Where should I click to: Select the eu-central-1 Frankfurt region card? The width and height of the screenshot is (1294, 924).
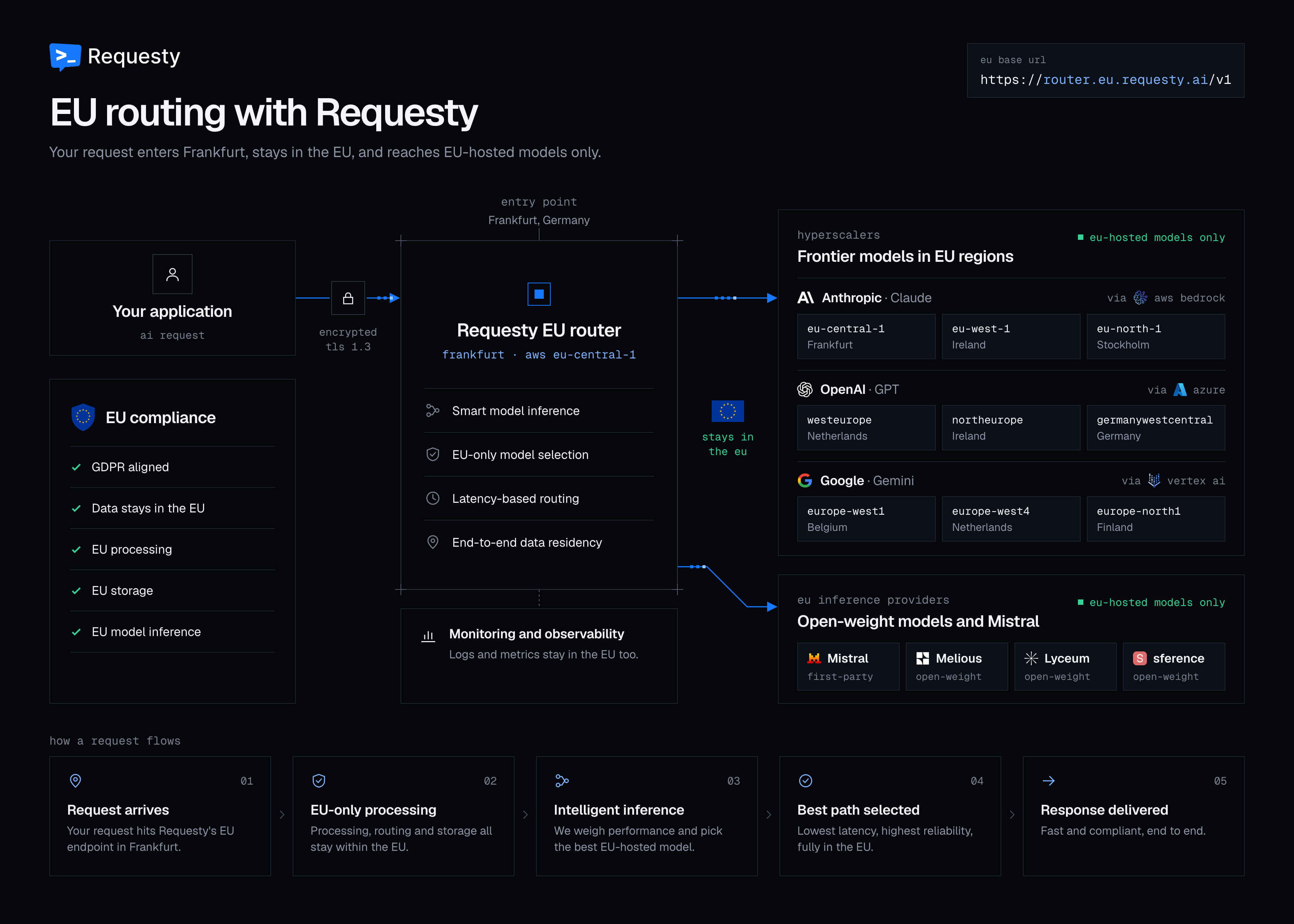pyautogui.click(x=866, y=336)
